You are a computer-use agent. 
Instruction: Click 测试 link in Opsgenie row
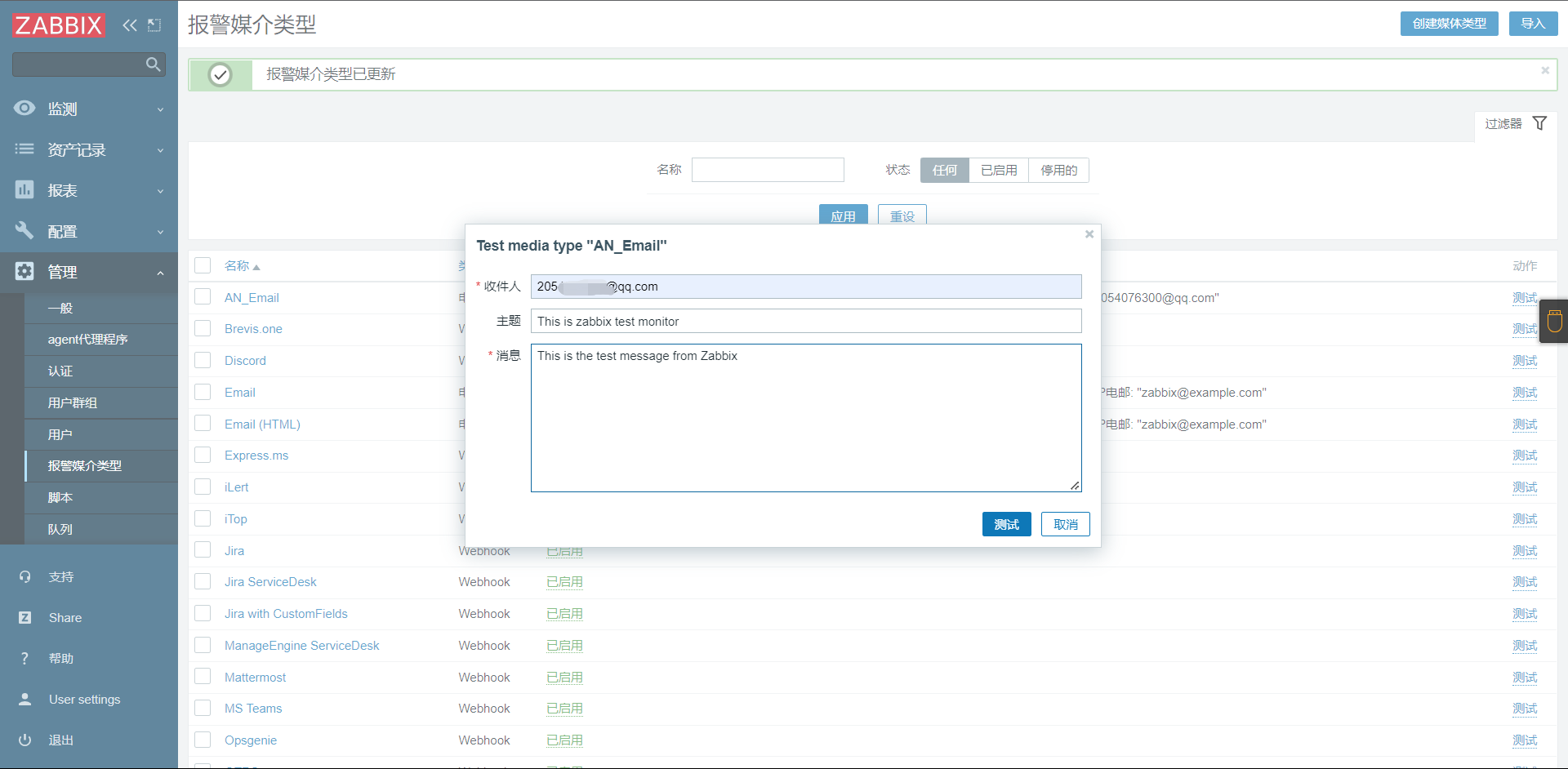pos(1525,740)
